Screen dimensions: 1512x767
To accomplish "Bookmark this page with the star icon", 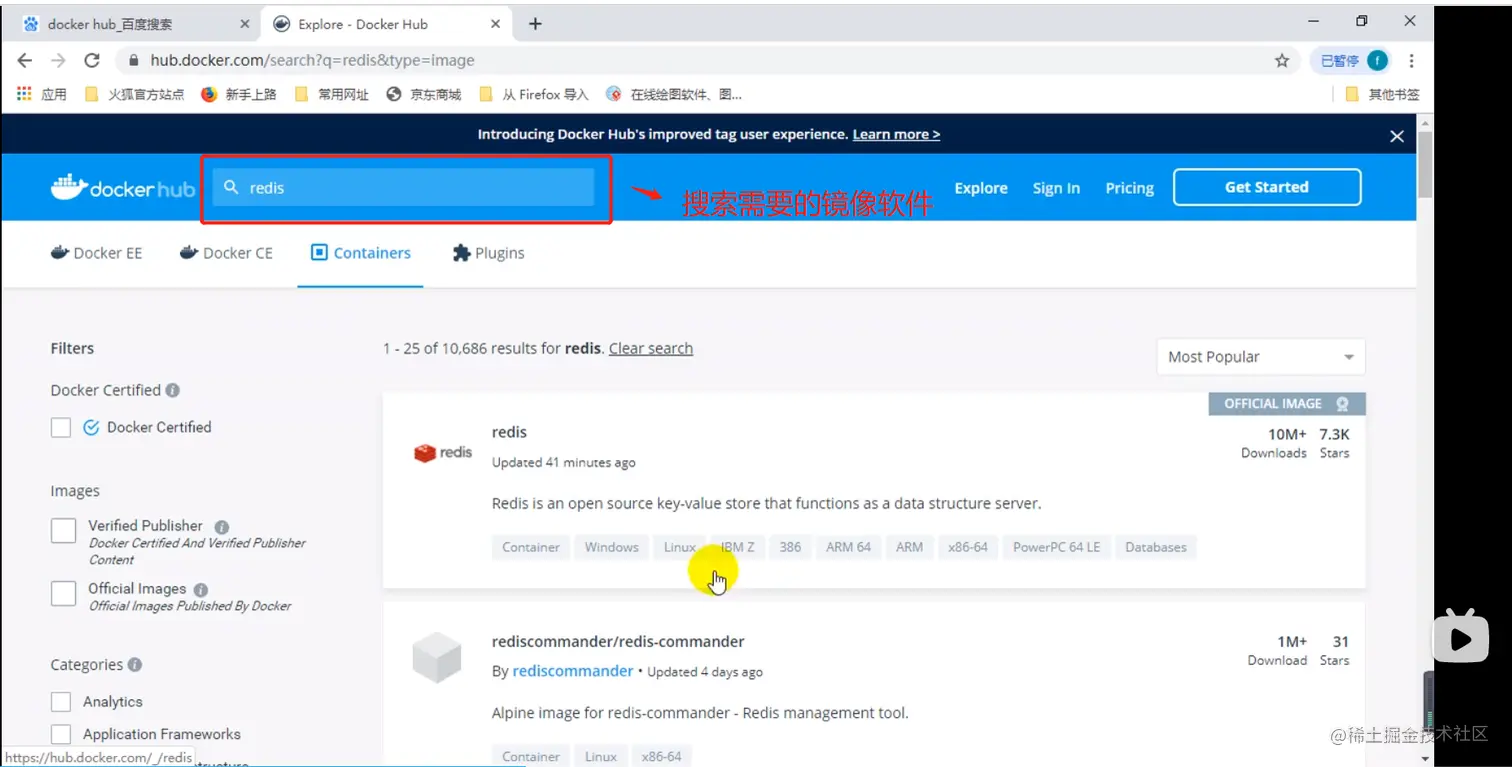I will tap(1282, 60).
